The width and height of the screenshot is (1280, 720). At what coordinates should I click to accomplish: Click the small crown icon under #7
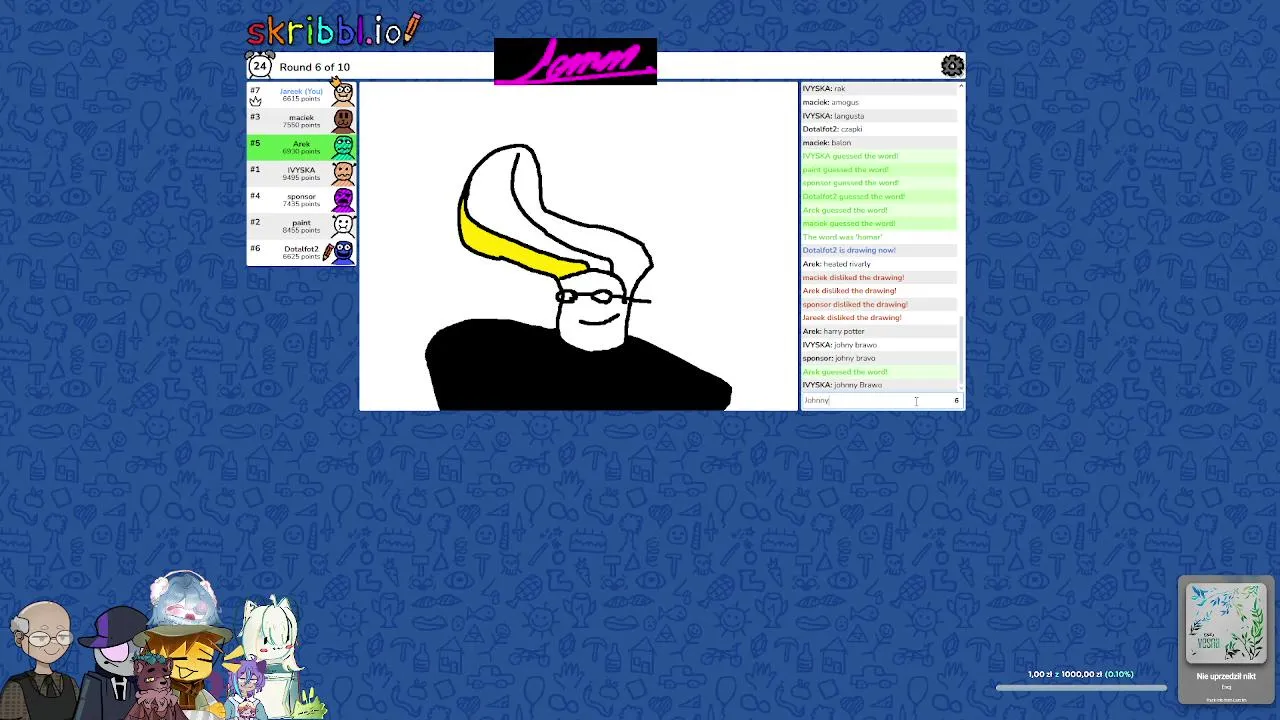click(x=255, y=100)
